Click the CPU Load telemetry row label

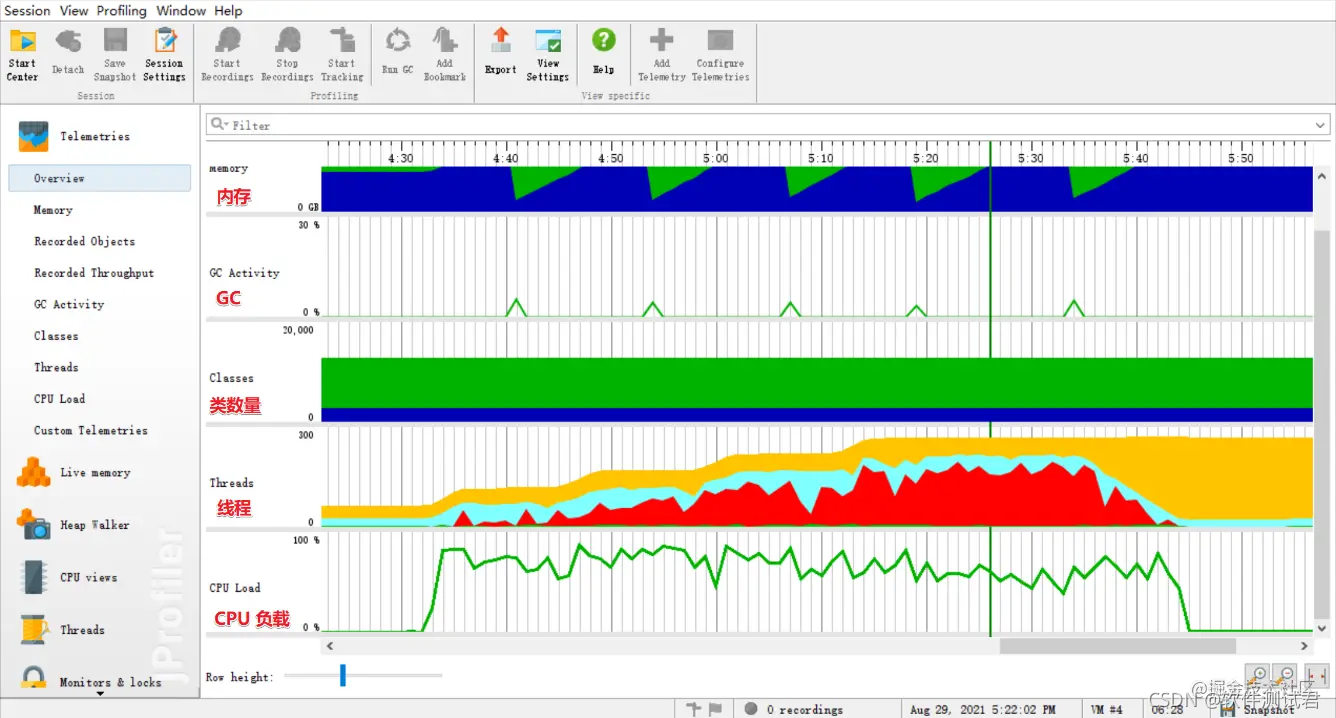click(x=235, y=588)
